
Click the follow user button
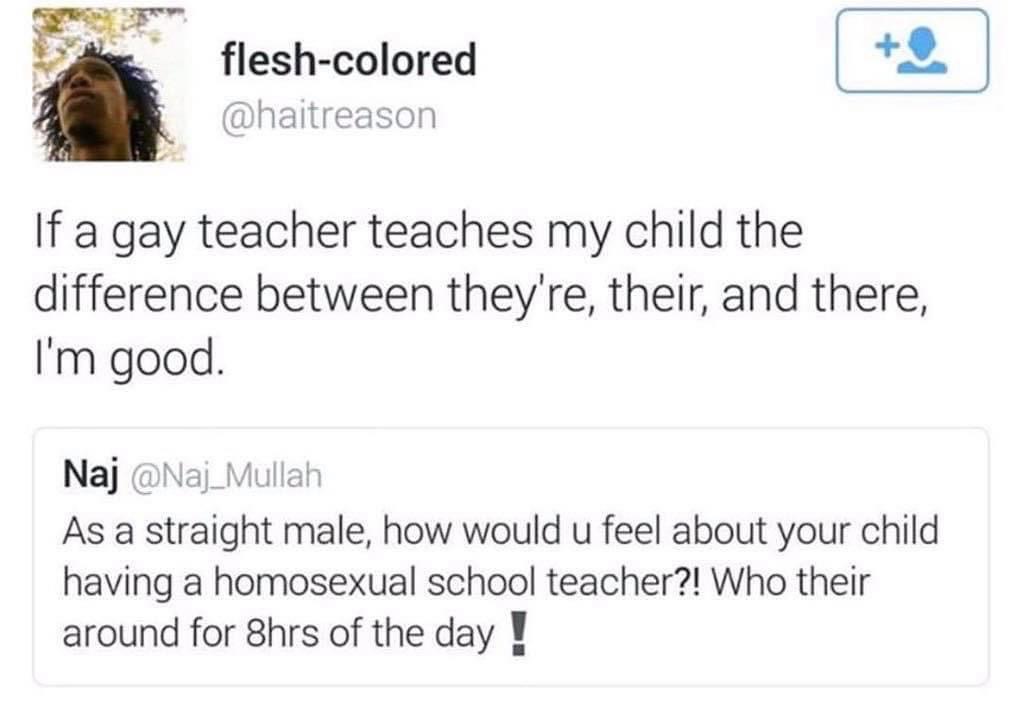click(x=912, y=50)
